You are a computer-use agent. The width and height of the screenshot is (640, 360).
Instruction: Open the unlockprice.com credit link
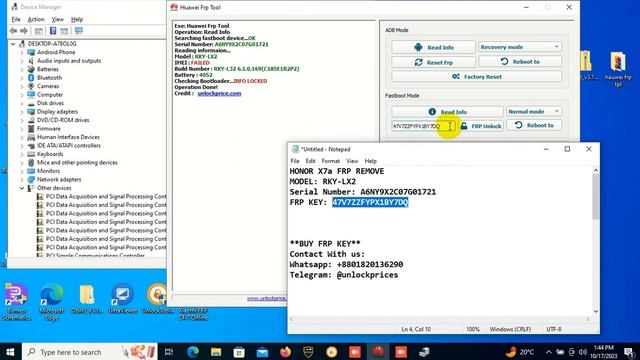(219, 93)
